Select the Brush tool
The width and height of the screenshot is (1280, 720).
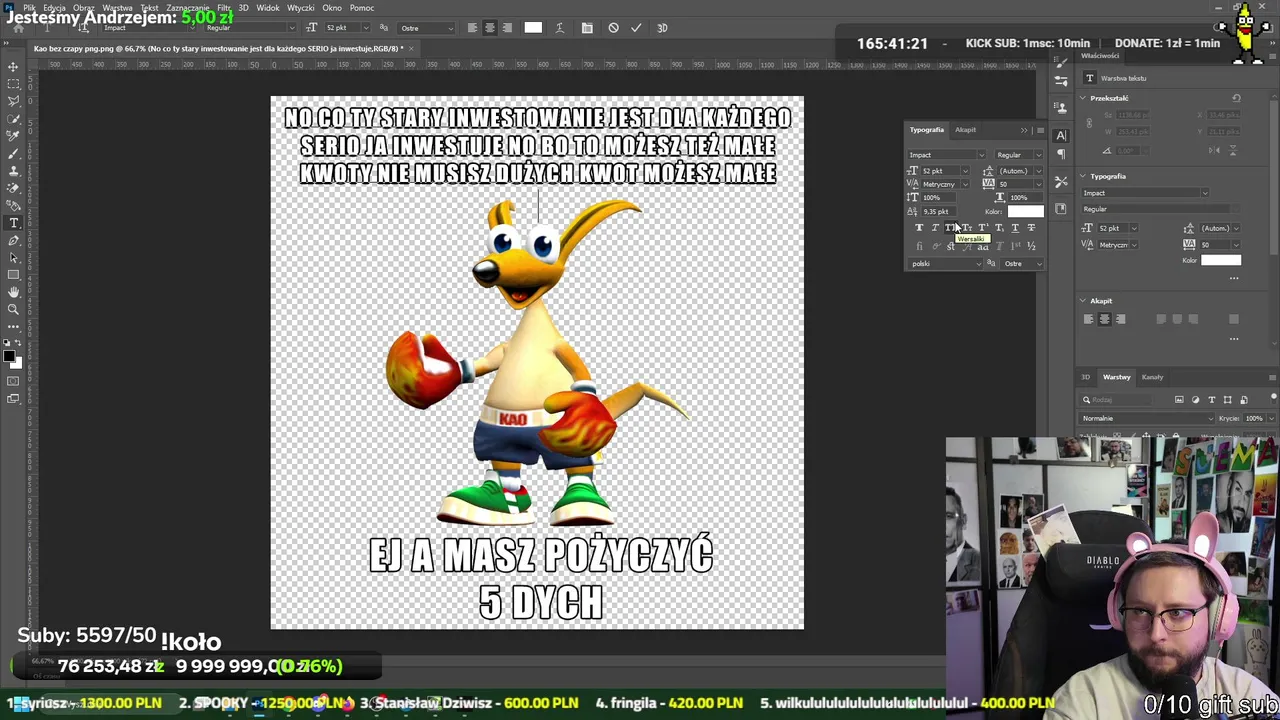point(13,153)
